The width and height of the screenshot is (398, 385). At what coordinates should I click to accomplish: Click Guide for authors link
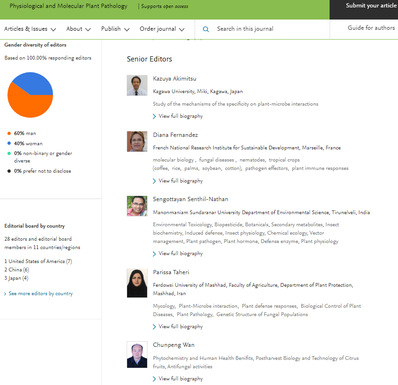pos(371,28)
